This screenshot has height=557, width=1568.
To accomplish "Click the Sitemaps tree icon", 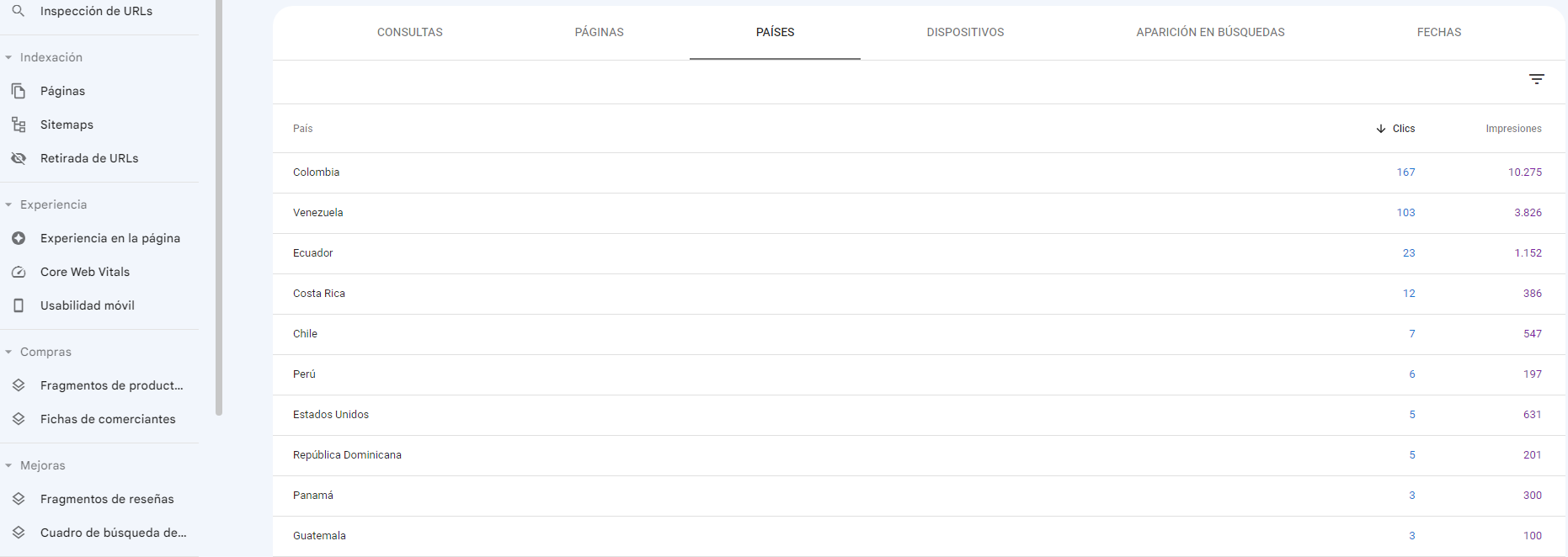I will 18,125.
